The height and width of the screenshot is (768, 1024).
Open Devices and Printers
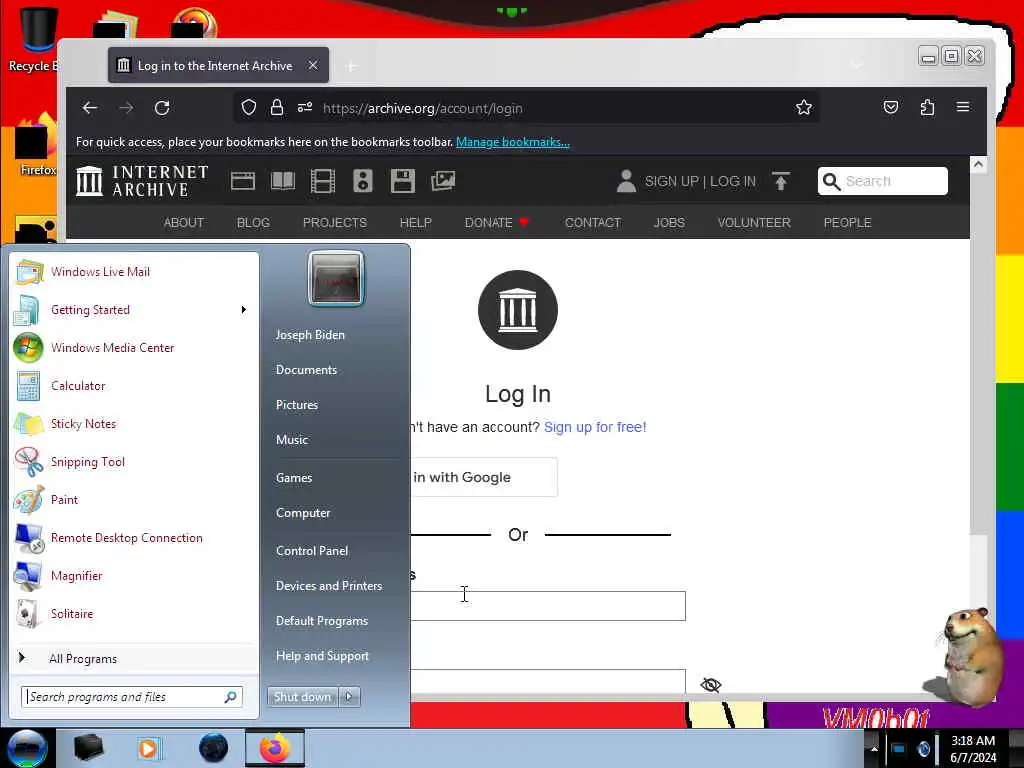[x=328, y=586]
